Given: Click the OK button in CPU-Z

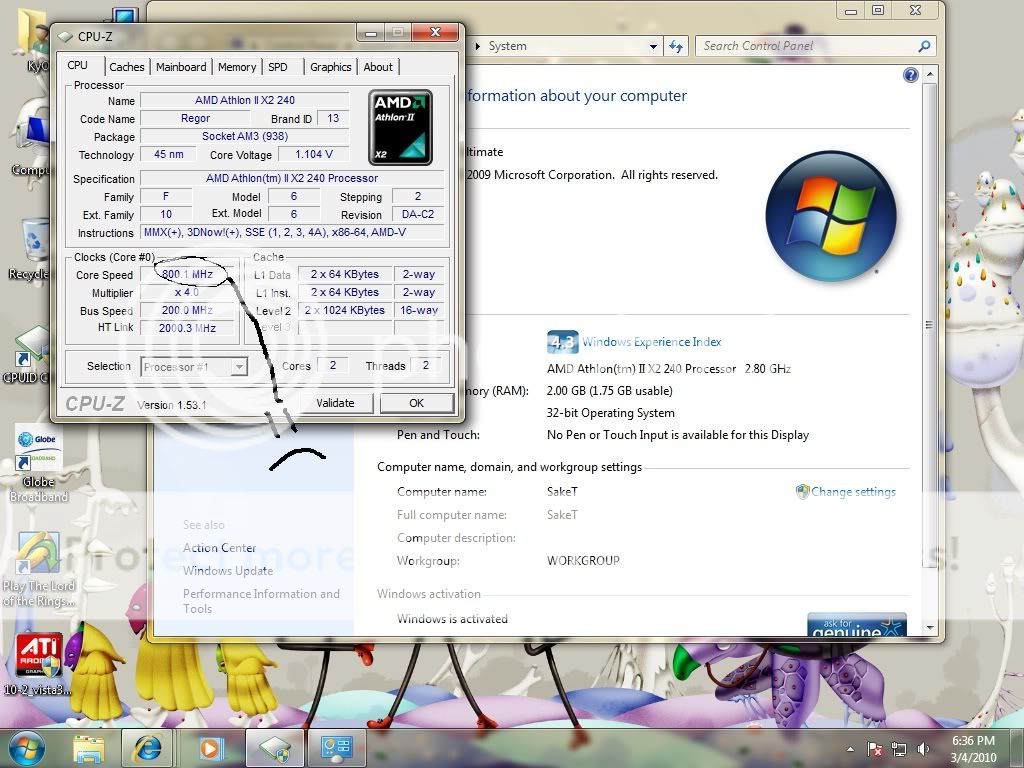Looking at the screenshot, I should tap(417, 403).
